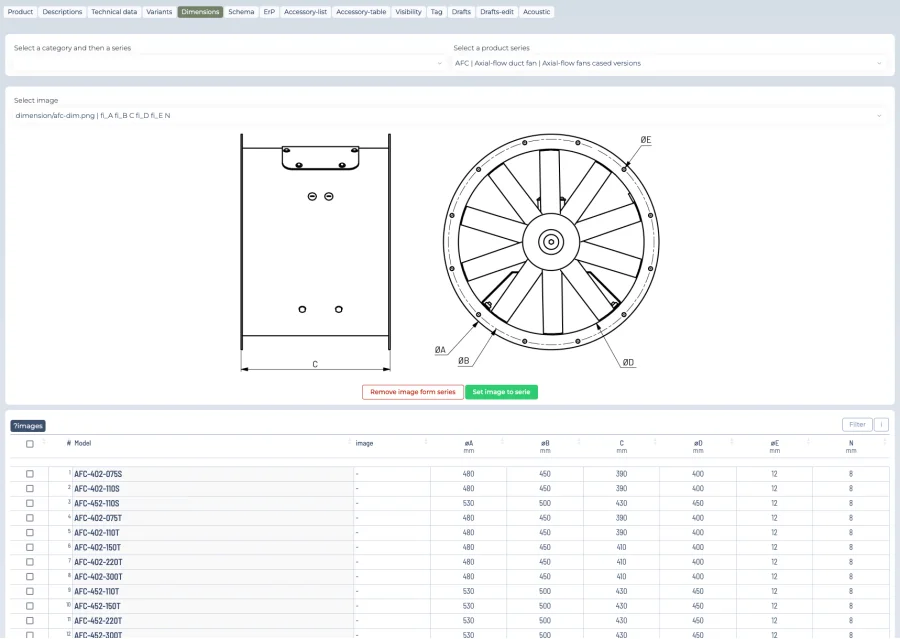Check the box for AFC-402-110S
This screenshot has width=900, height=639.
pos(30,489)
